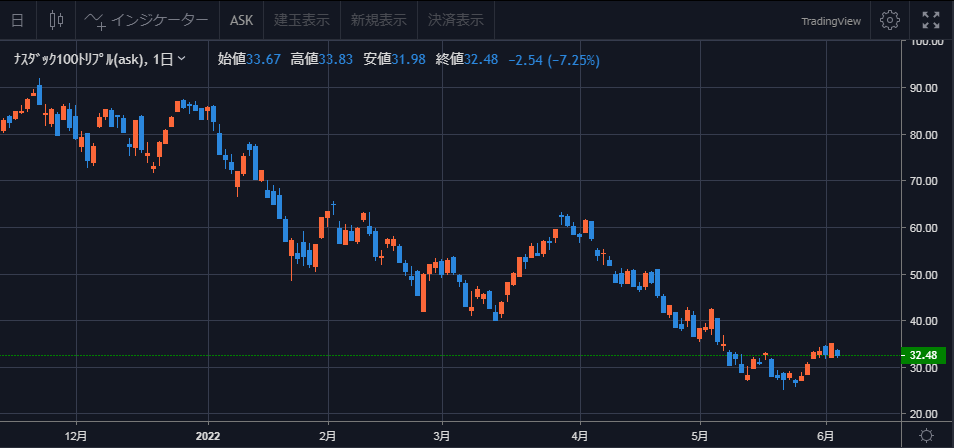Image resolution: width=954 pixels, height=448 pixels.
Task: Click the 3月 time axis label
Action: click(442, 436)
